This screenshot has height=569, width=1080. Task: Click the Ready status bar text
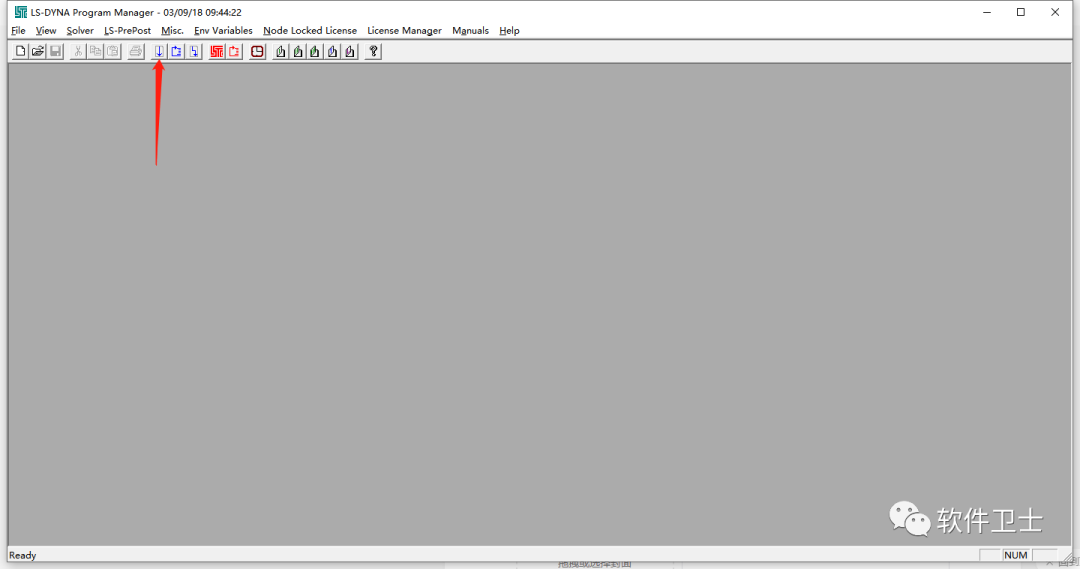click(23, 555)
